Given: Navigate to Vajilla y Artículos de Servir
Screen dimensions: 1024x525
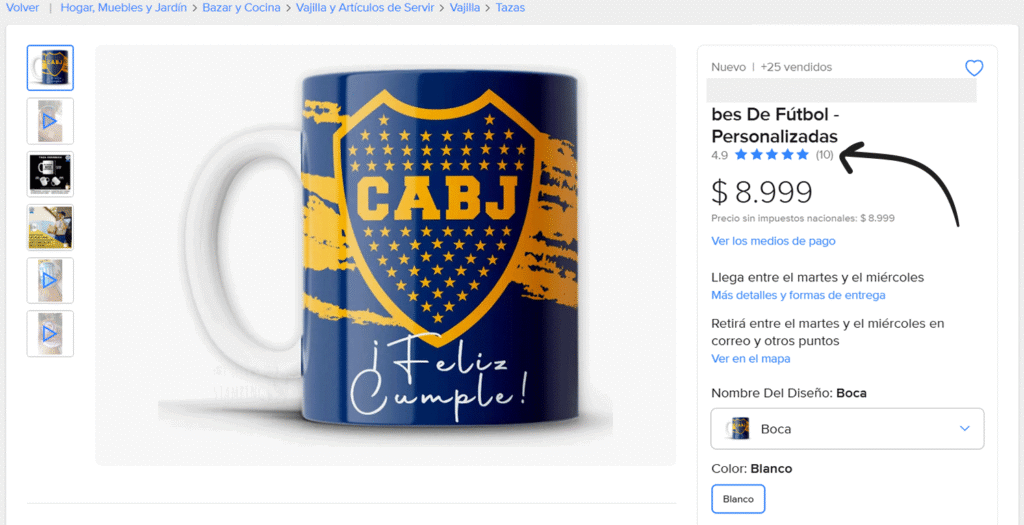Looking at the screenshot, I should (365, 8).
